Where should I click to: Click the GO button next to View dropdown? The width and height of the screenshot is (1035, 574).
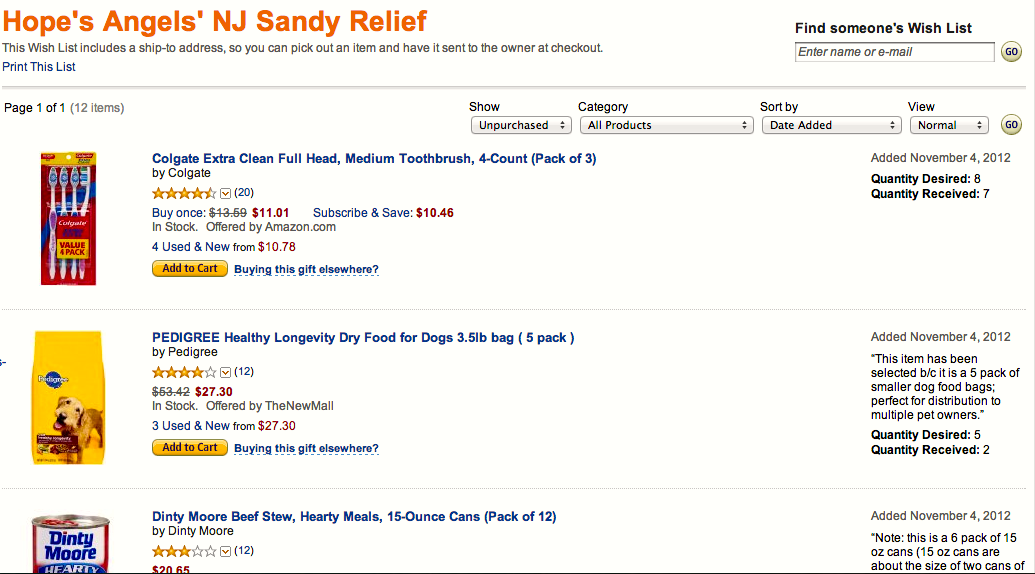coord(1011,125)
